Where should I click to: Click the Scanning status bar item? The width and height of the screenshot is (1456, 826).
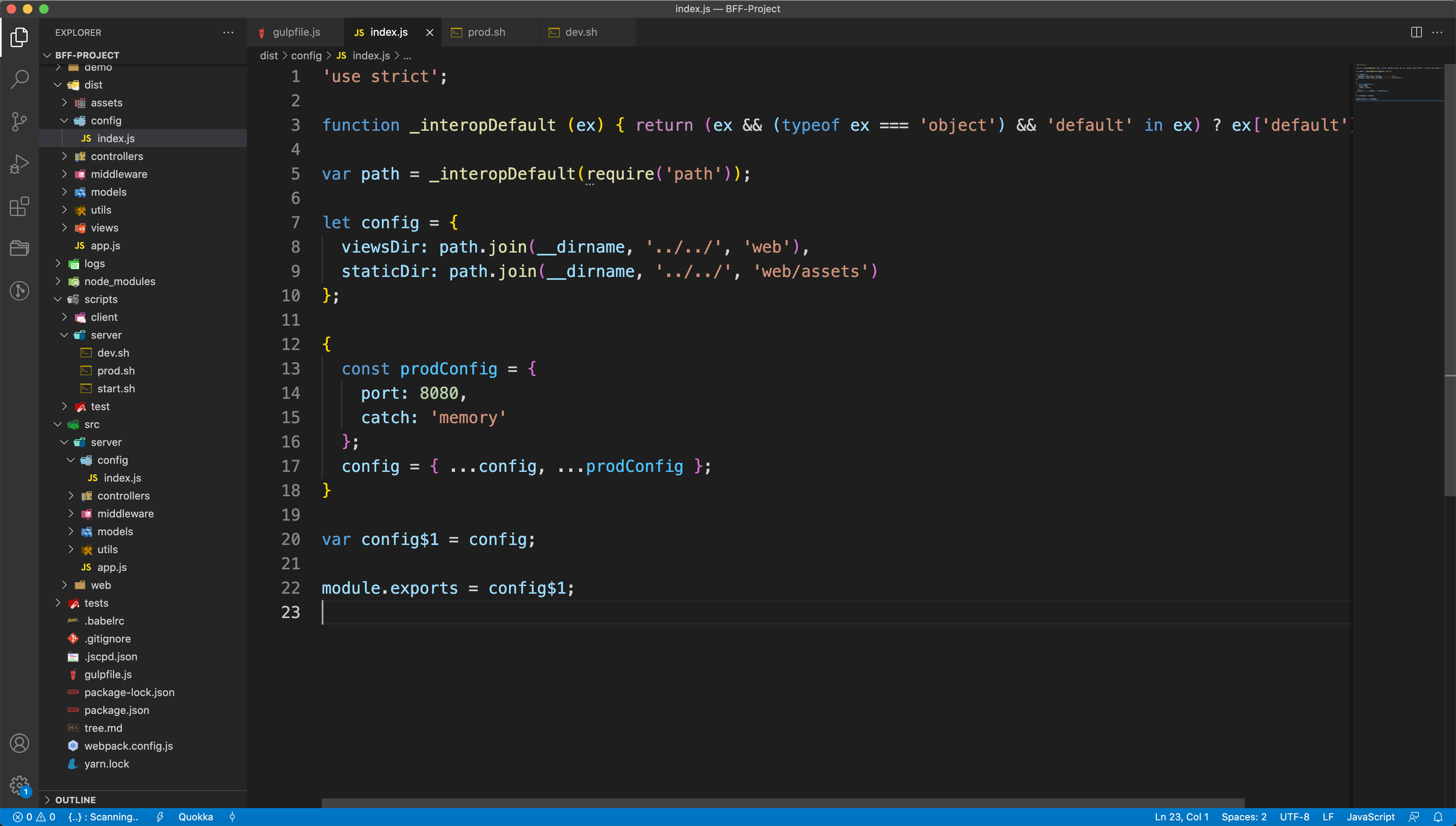pos(103,817)
